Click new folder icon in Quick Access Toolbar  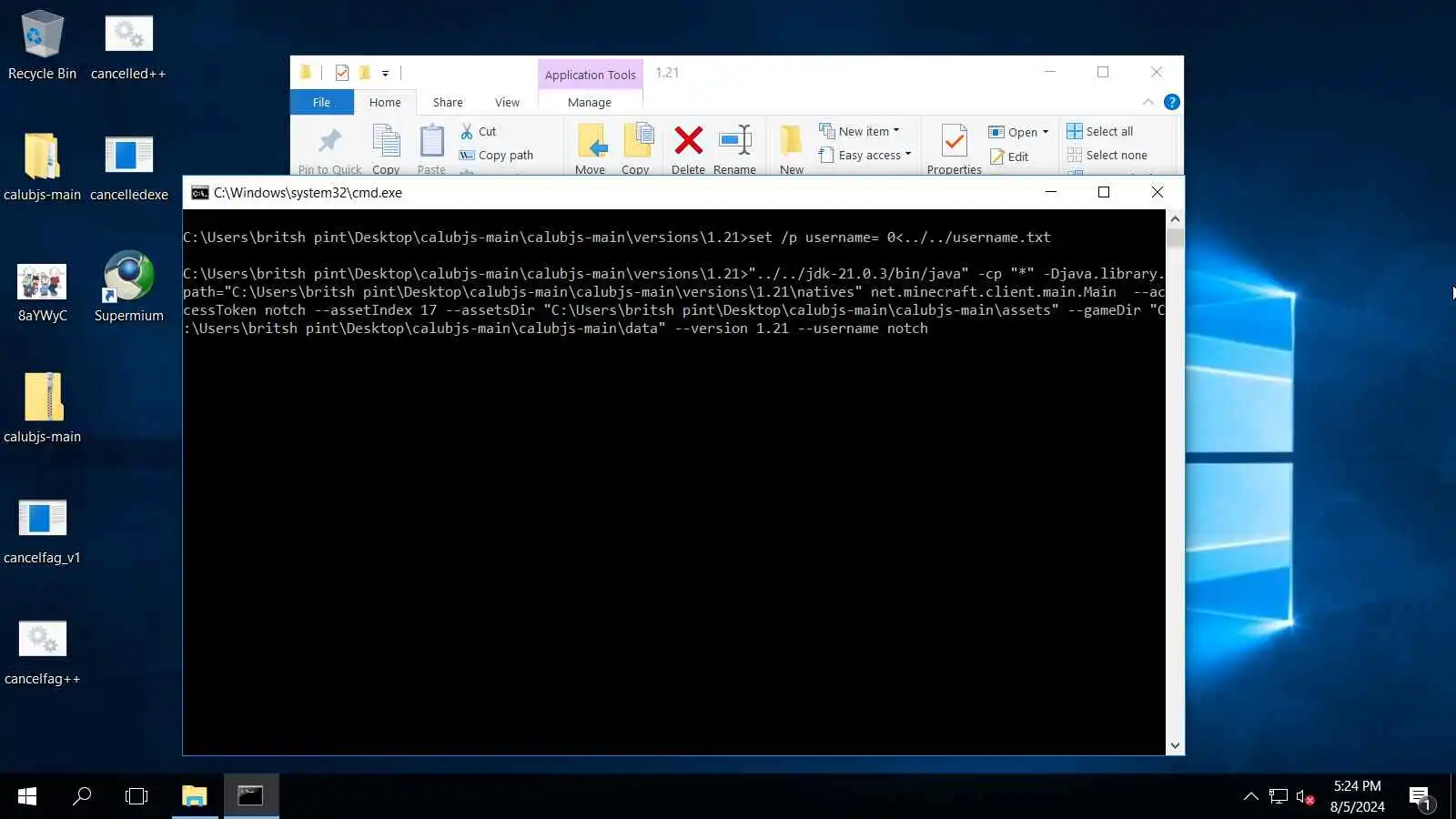coord(365,73)
